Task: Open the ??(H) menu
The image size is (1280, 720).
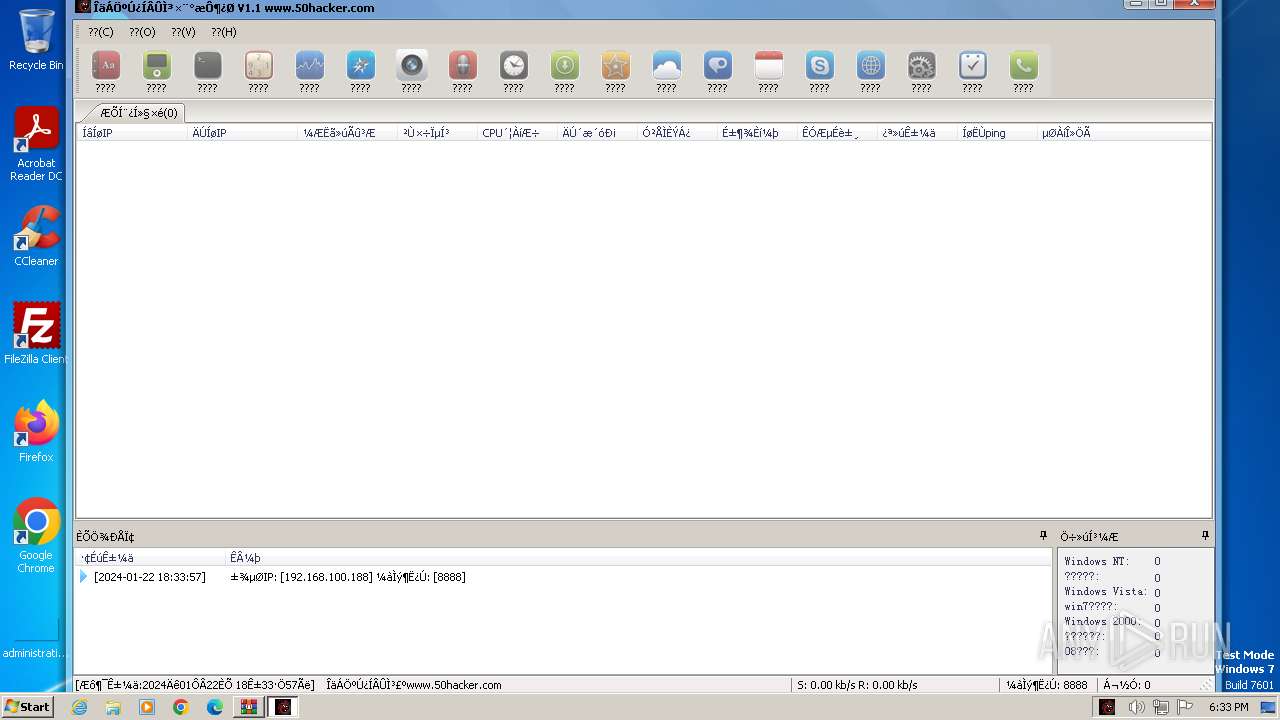Action: click(x=224, y=32)
